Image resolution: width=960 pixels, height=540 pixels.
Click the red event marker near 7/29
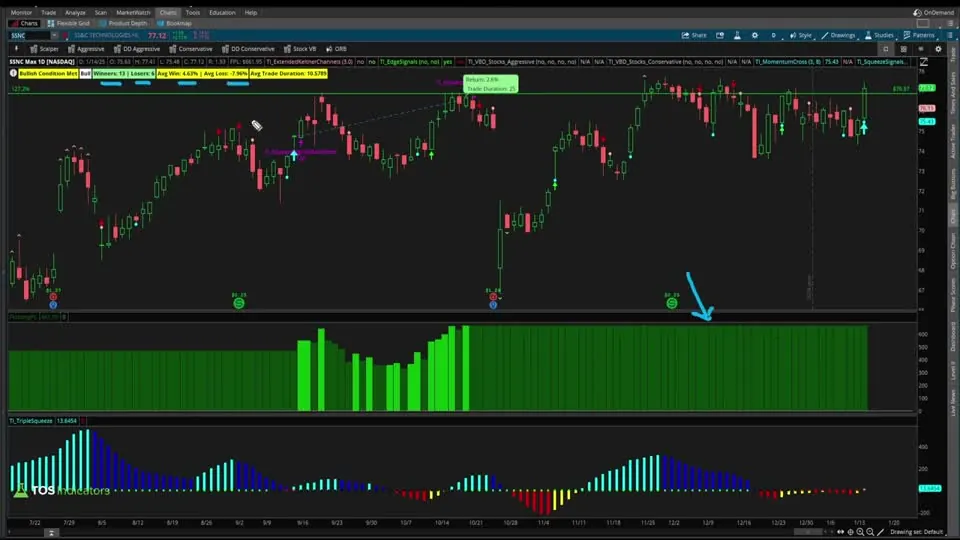(x=53, y=297)
